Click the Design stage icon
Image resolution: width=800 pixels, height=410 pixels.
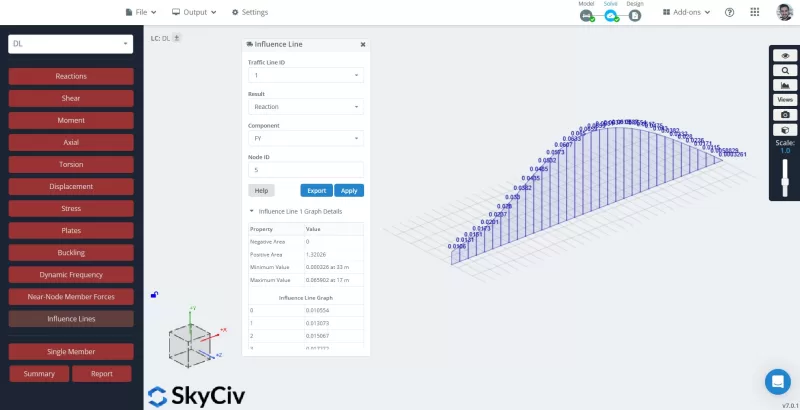pyautogui.click(x=634, y=14)
